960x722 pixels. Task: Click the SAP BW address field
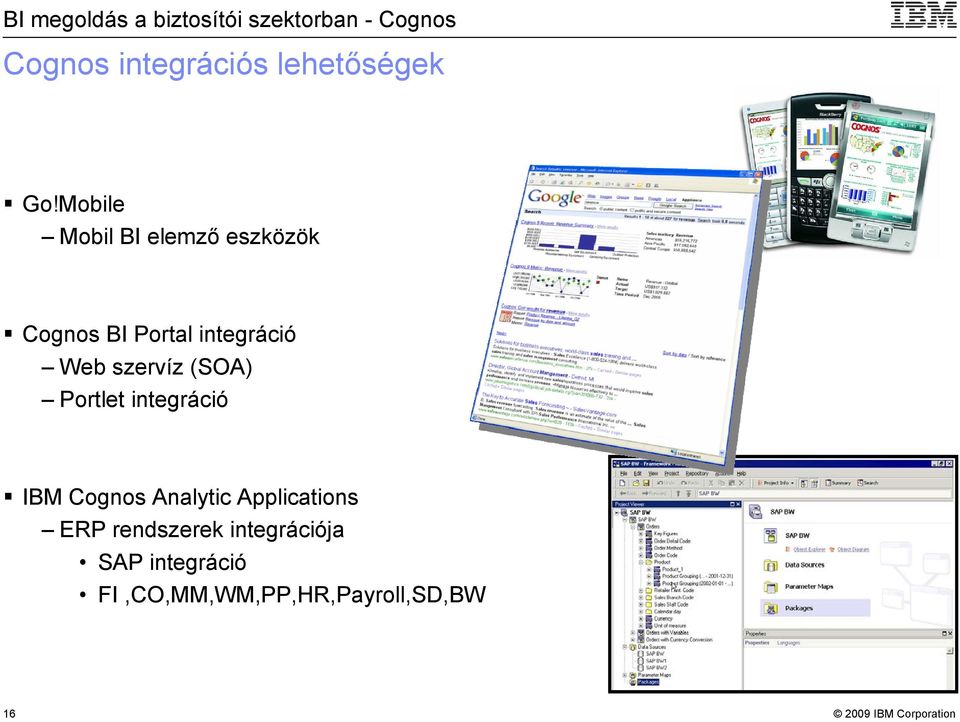tap(825, 494)
